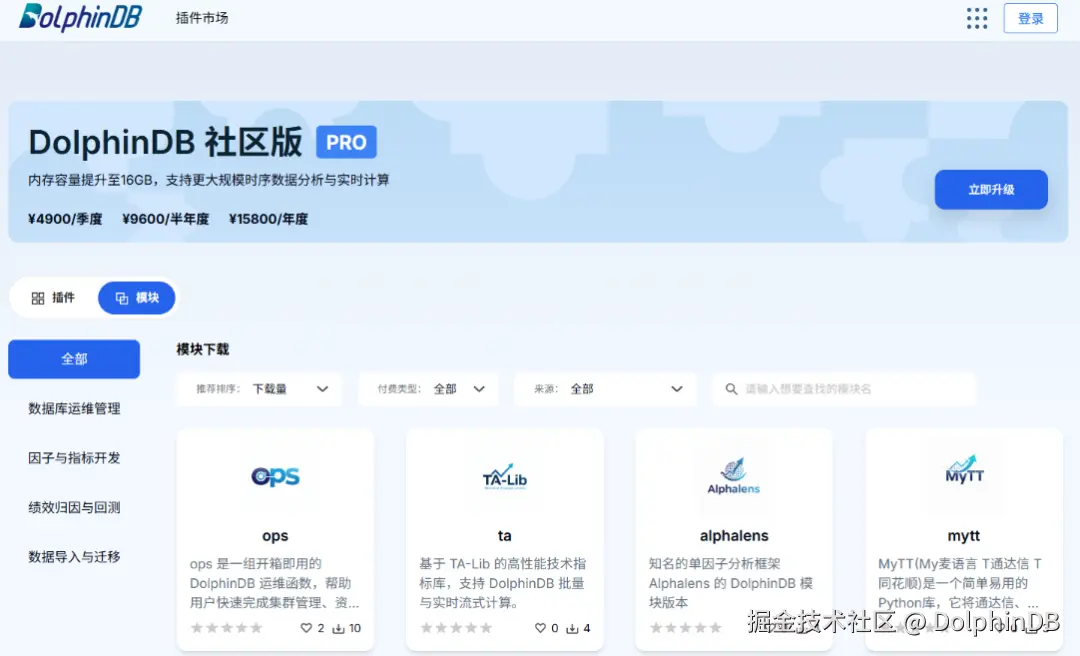Viewport: 1080px width, 656px height.
Task: Click the DolphinDB logo in the top bar
Action: point(79,18)
